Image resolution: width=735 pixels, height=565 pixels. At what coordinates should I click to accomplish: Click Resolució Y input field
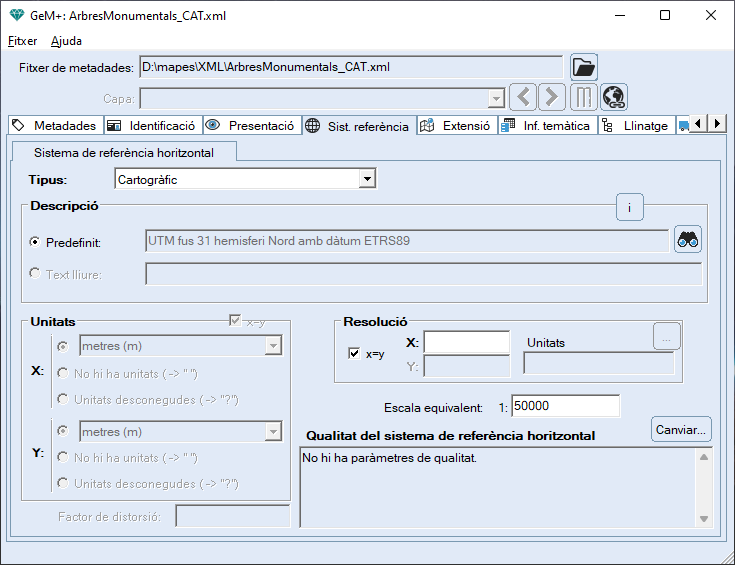pos(466,366)
